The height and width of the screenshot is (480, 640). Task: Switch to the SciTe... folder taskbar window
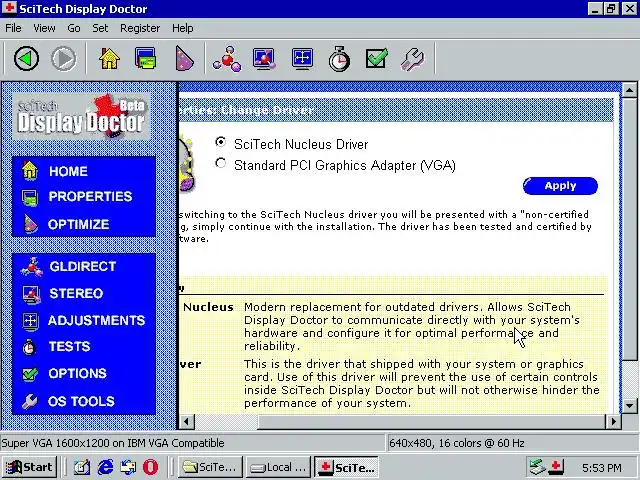211,467
